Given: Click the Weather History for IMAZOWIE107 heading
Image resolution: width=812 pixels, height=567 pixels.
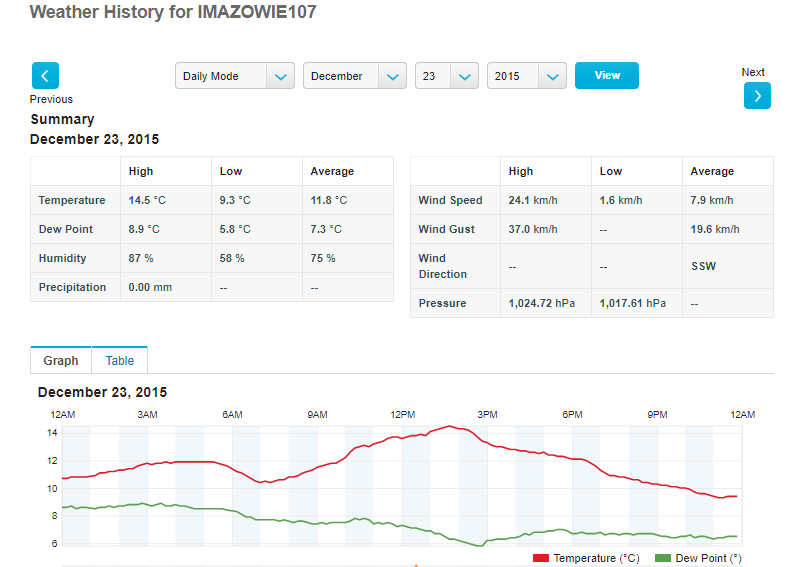Looking at the screenshot, I should tap(173, 12).
